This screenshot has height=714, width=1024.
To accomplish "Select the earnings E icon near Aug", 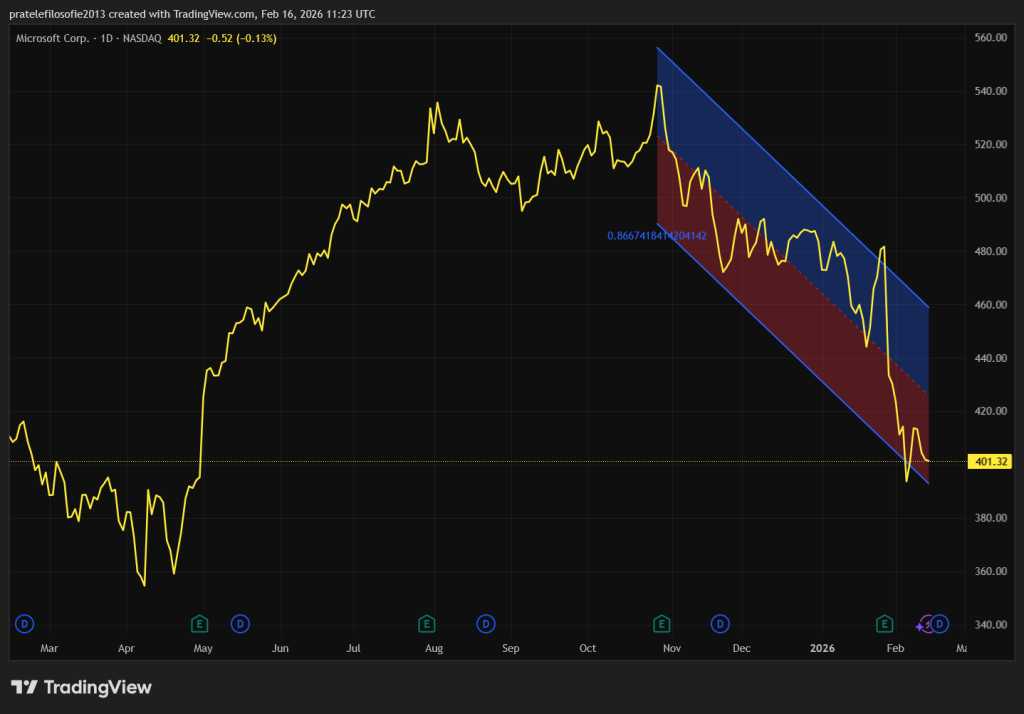I will (x=426, y=624).
